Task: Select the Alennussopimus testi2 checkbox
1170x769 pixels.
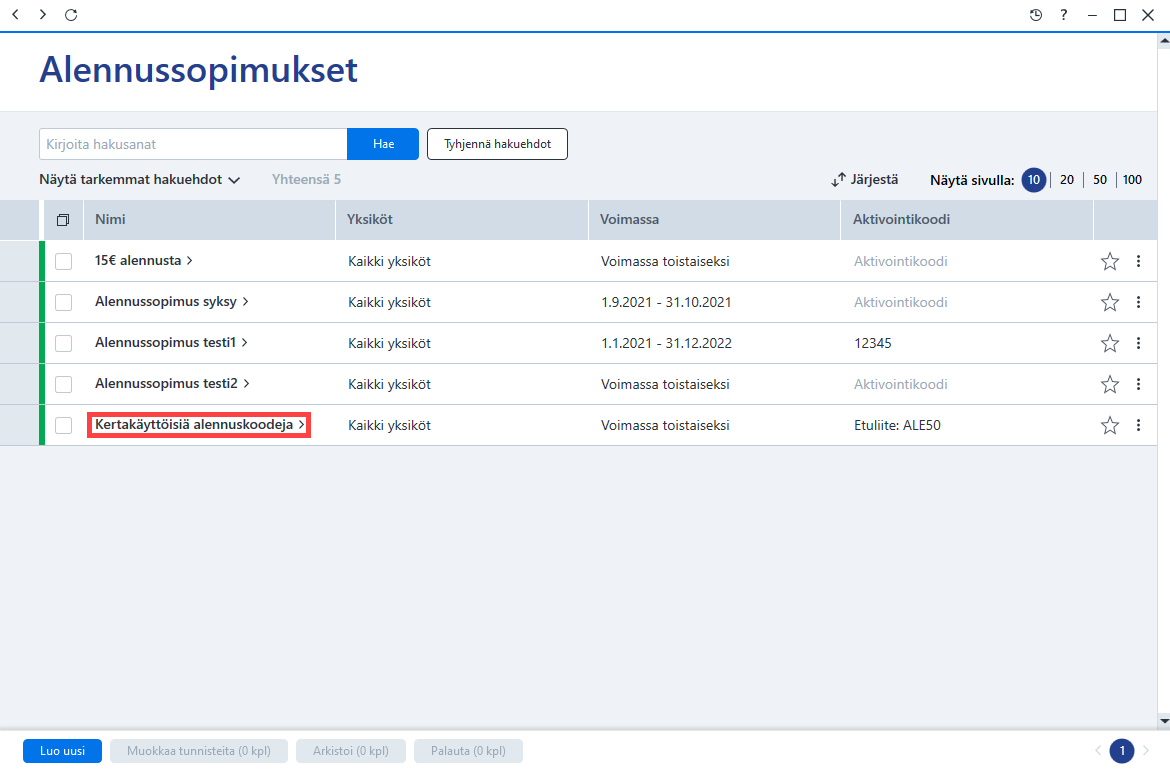Action: (63, 384)
